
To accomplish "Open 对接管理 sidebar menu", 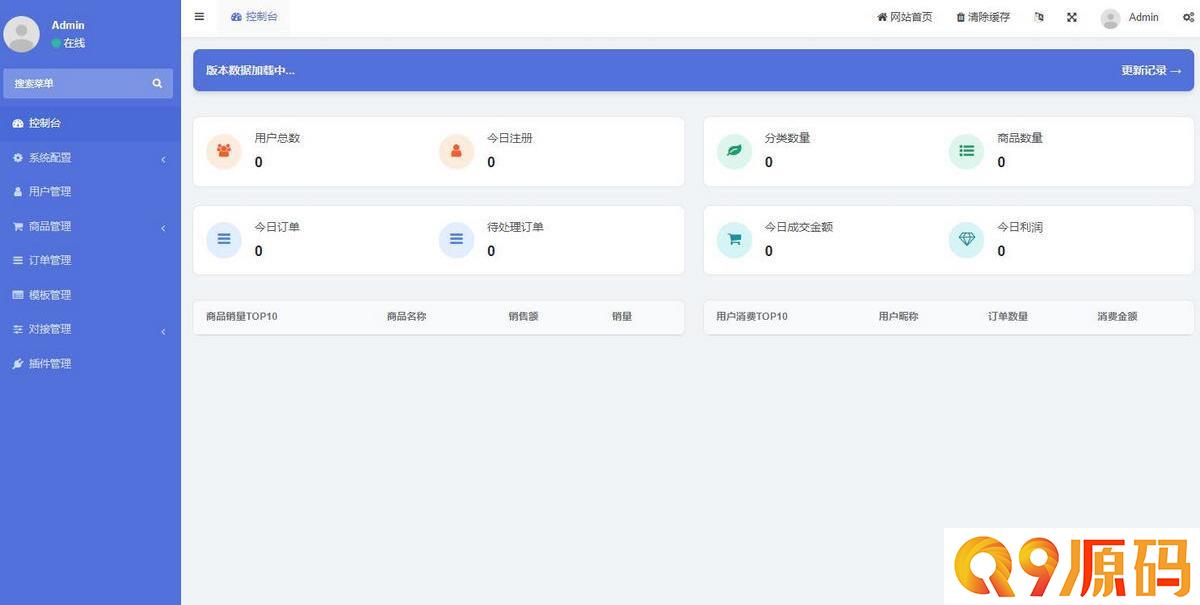I will point(90,330).
